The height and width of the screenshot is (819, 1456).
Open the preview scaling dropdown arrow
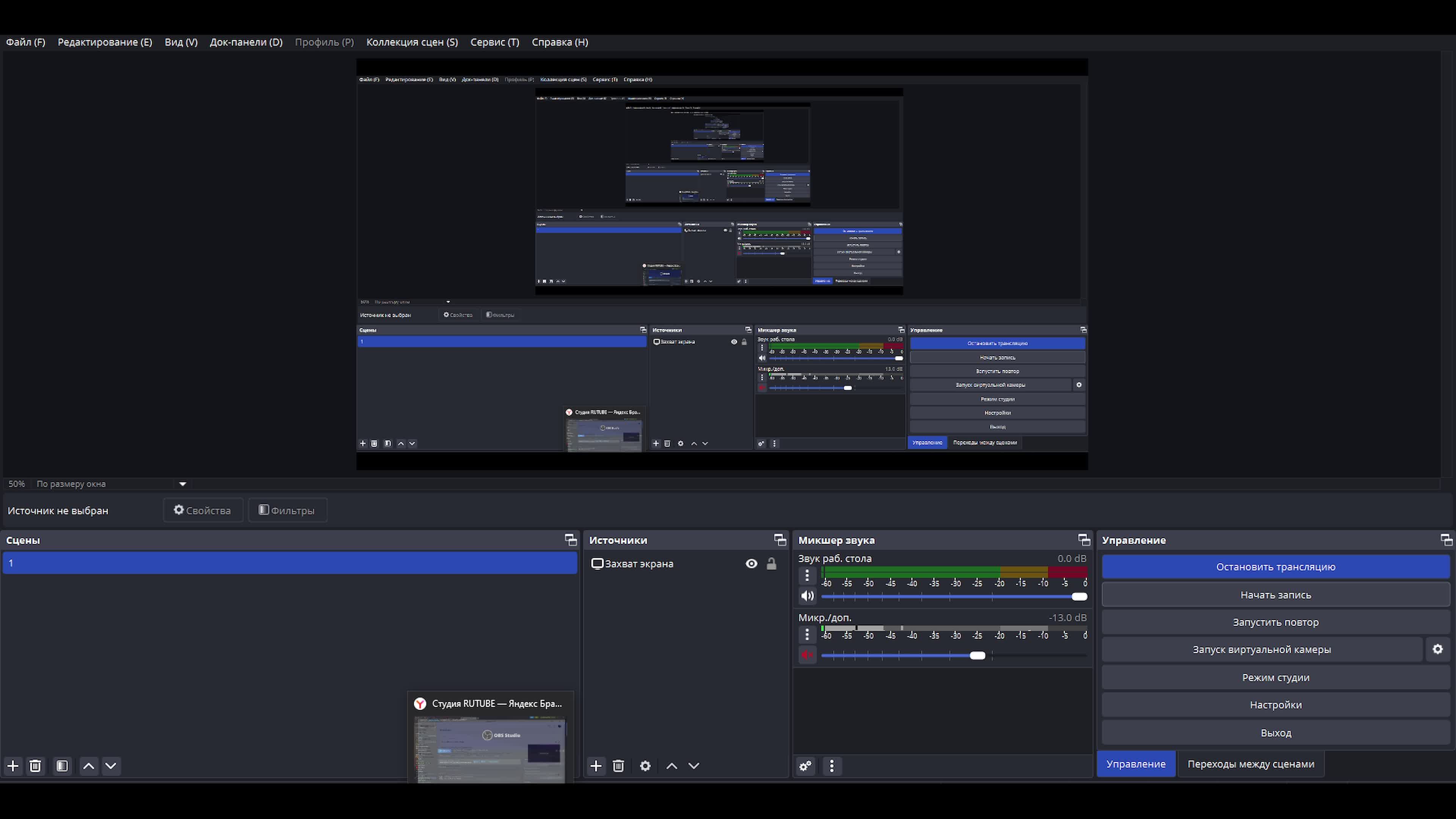(x=182, y=484)
